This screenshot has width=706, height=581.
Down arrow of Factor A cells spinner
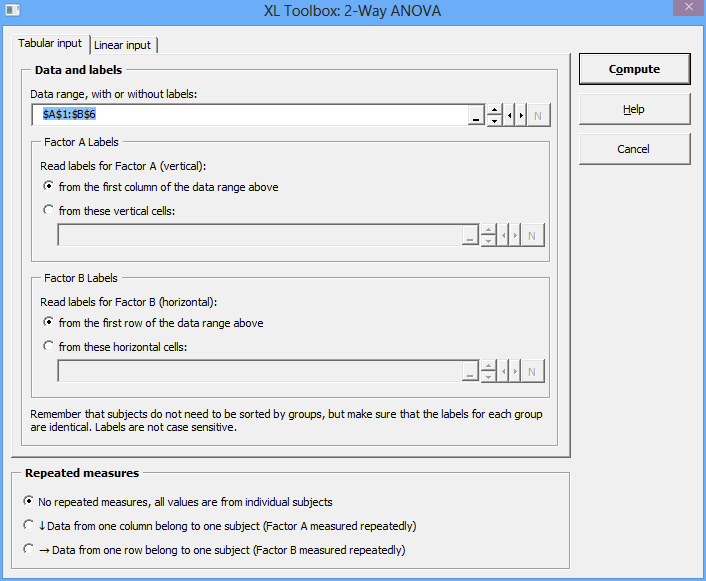click(x=489, y=241)
